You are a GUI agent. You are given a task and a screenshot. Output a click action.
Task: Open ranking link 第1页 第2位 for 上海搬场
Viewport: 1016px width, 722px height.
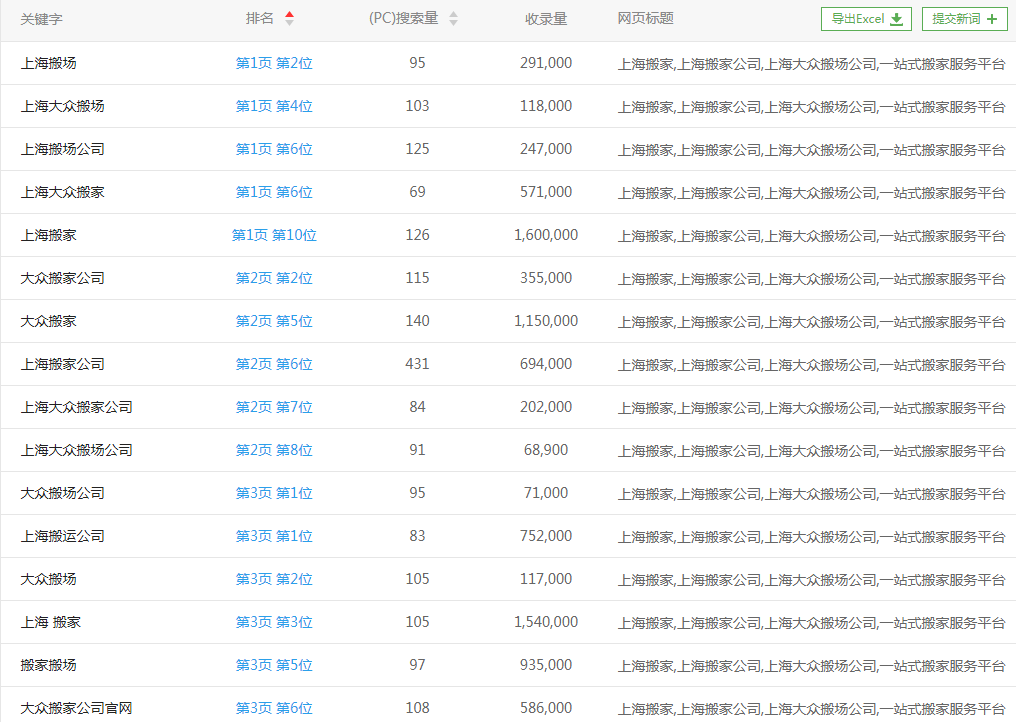coord(274,62)
